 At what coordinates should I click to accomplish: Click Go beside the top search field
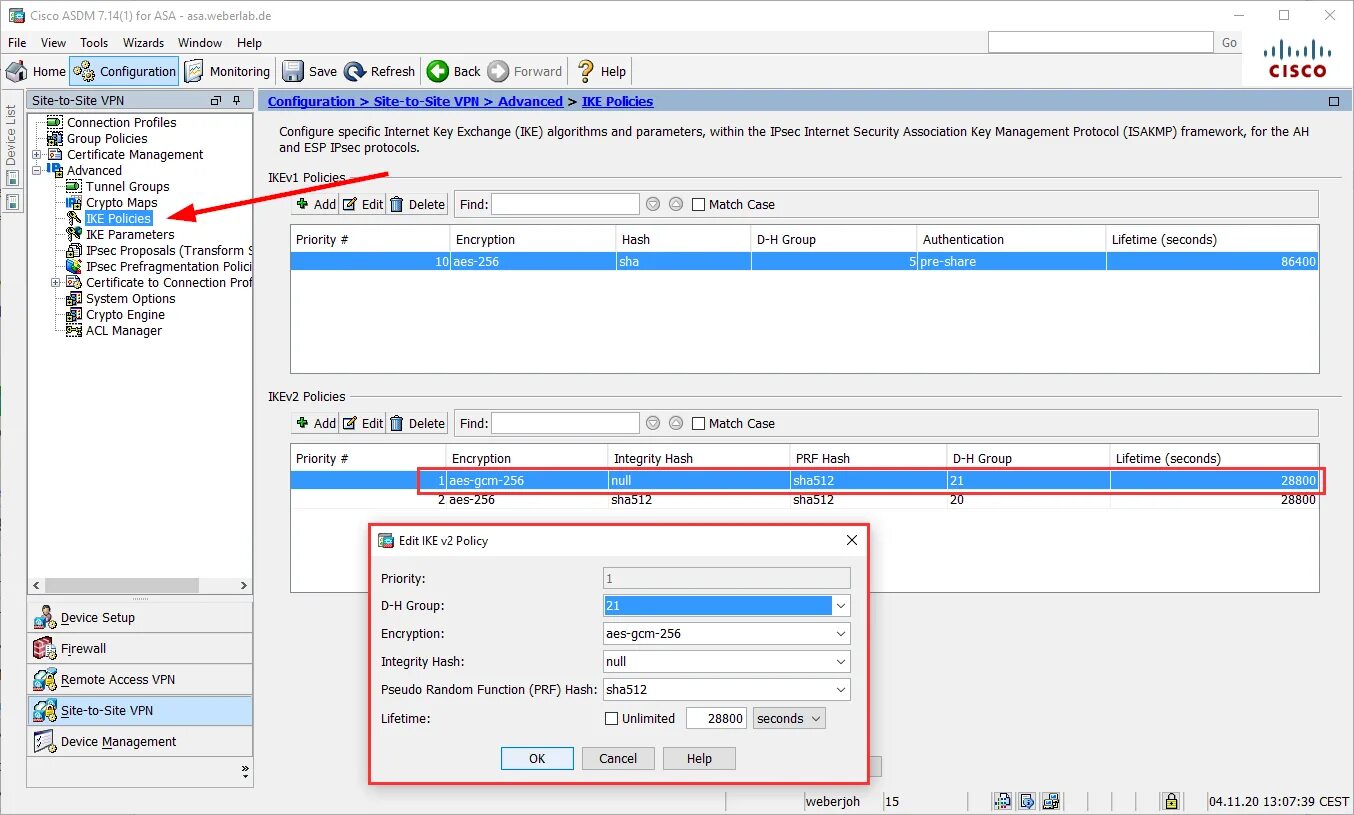pyautogui.click(x=1229, y=42)
